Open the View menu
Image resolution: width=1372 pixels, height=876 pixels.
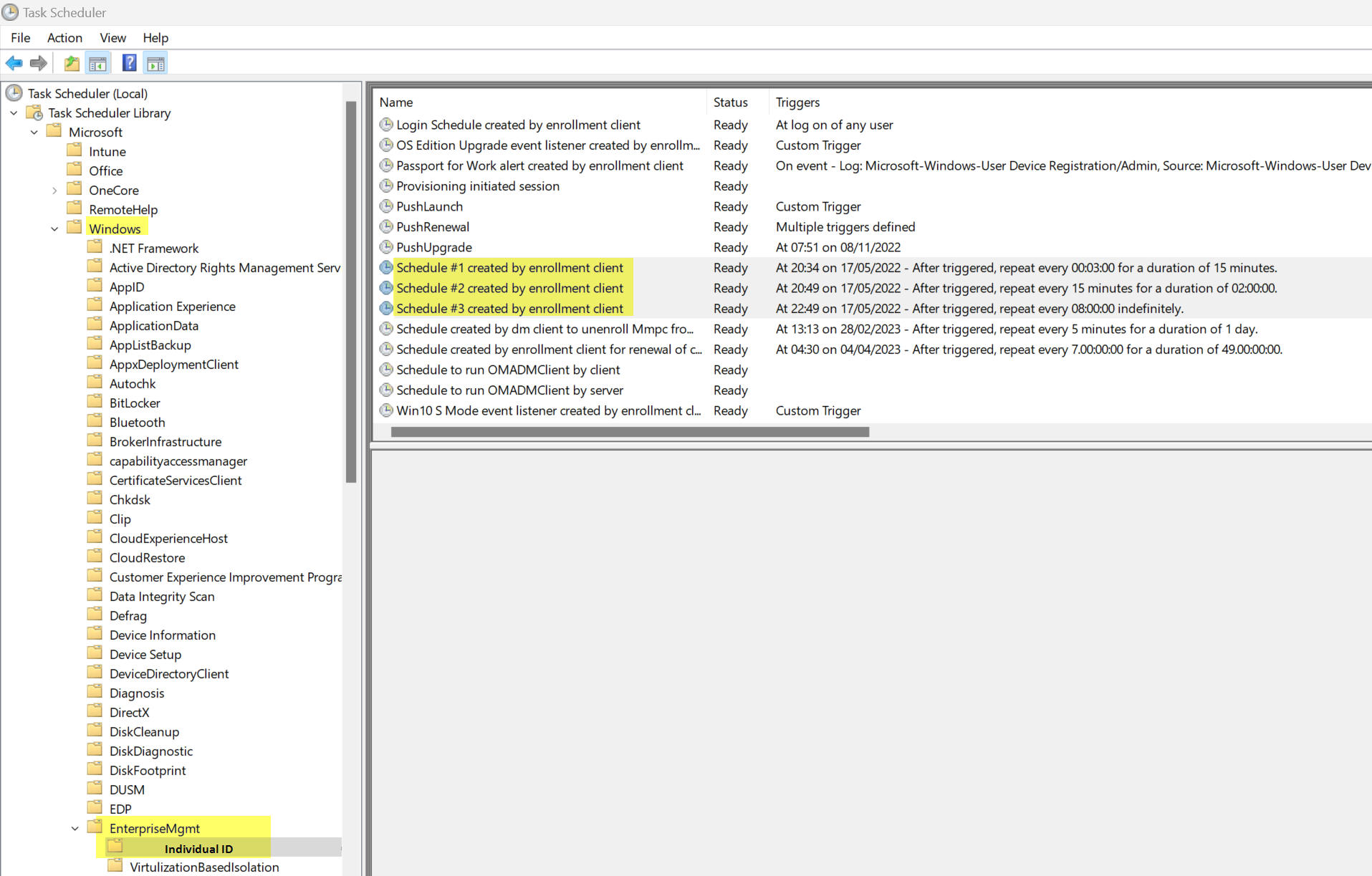(x=112, y=38)
